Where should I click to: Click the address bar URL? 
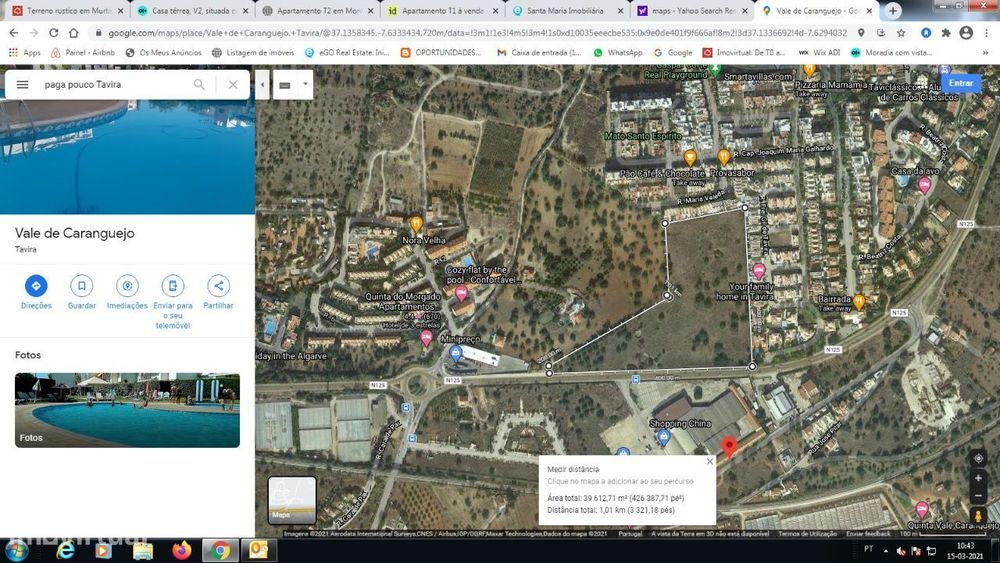[x=477, y=33]
